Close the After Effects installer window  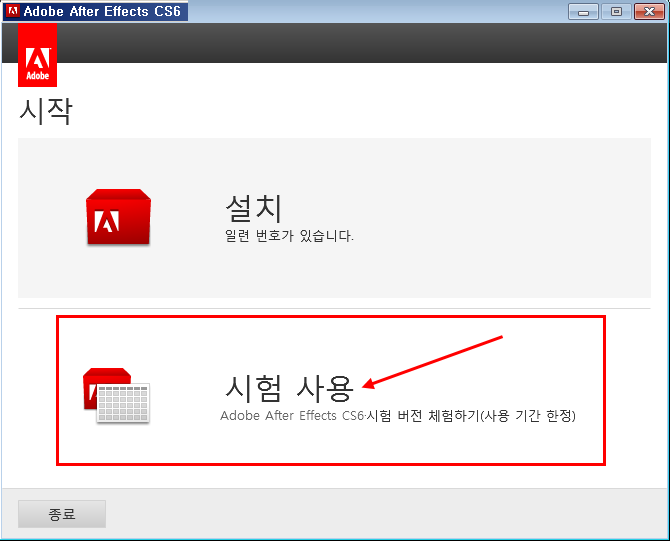649,12
